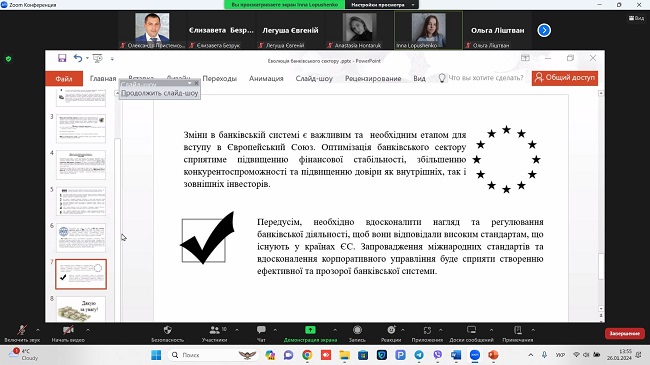Expand audio options arrow next to microphone
Screen dimensions: 650x365
(x=38, y=330)
